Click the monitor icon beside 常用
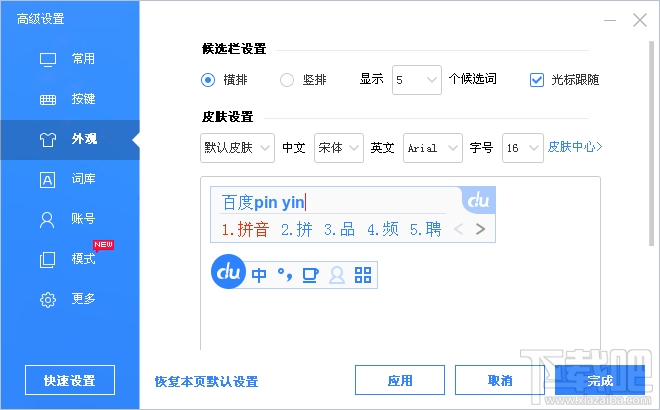 pyautogui.click(x=48, y=60)
